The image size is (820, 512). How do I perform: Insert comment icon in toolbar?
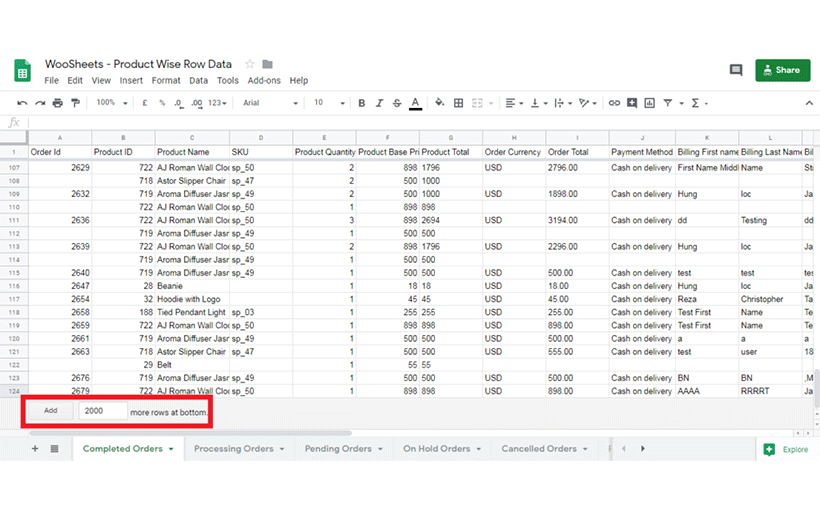[632, 103]
